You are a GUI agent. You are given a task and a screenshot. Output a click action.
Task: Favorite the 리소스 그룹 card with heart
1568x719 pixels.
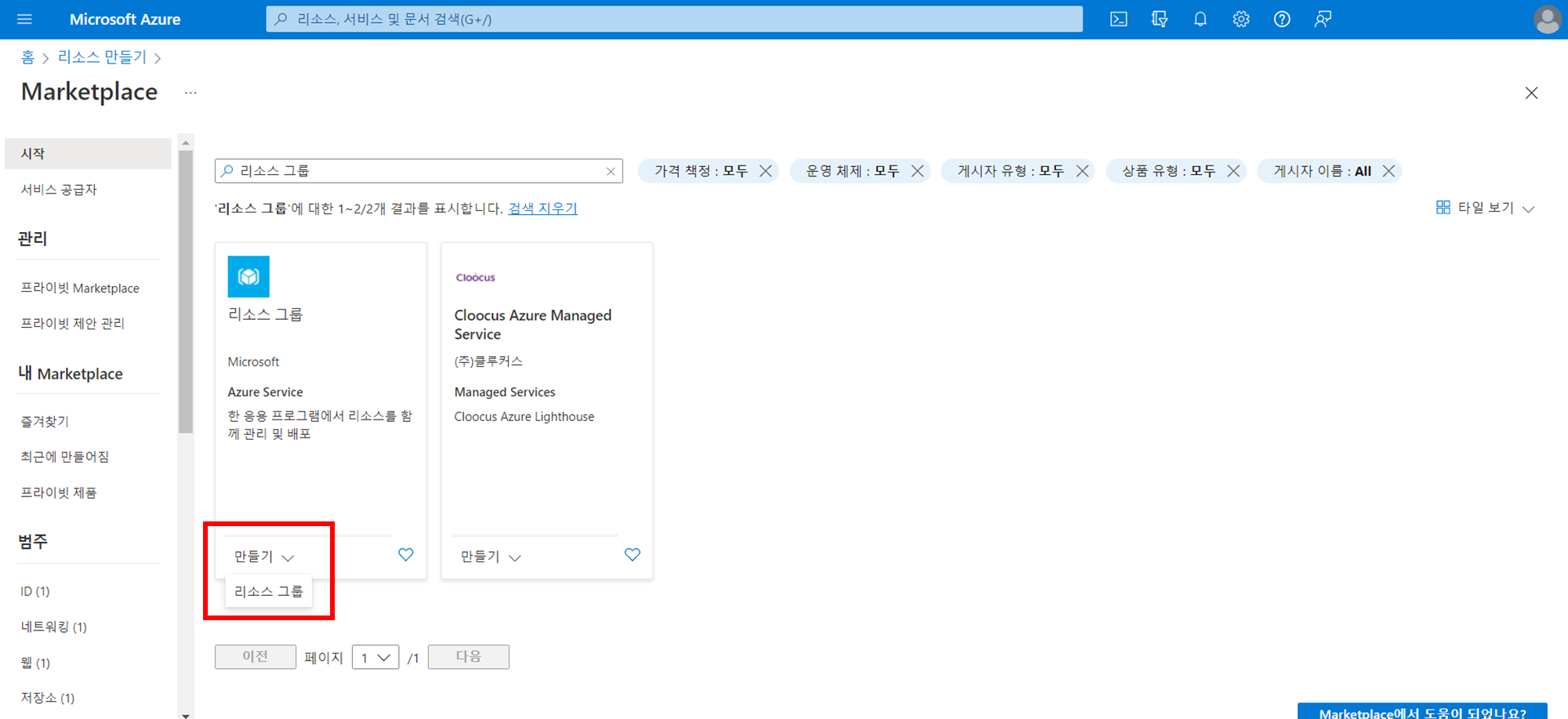[x=405, y=554]
